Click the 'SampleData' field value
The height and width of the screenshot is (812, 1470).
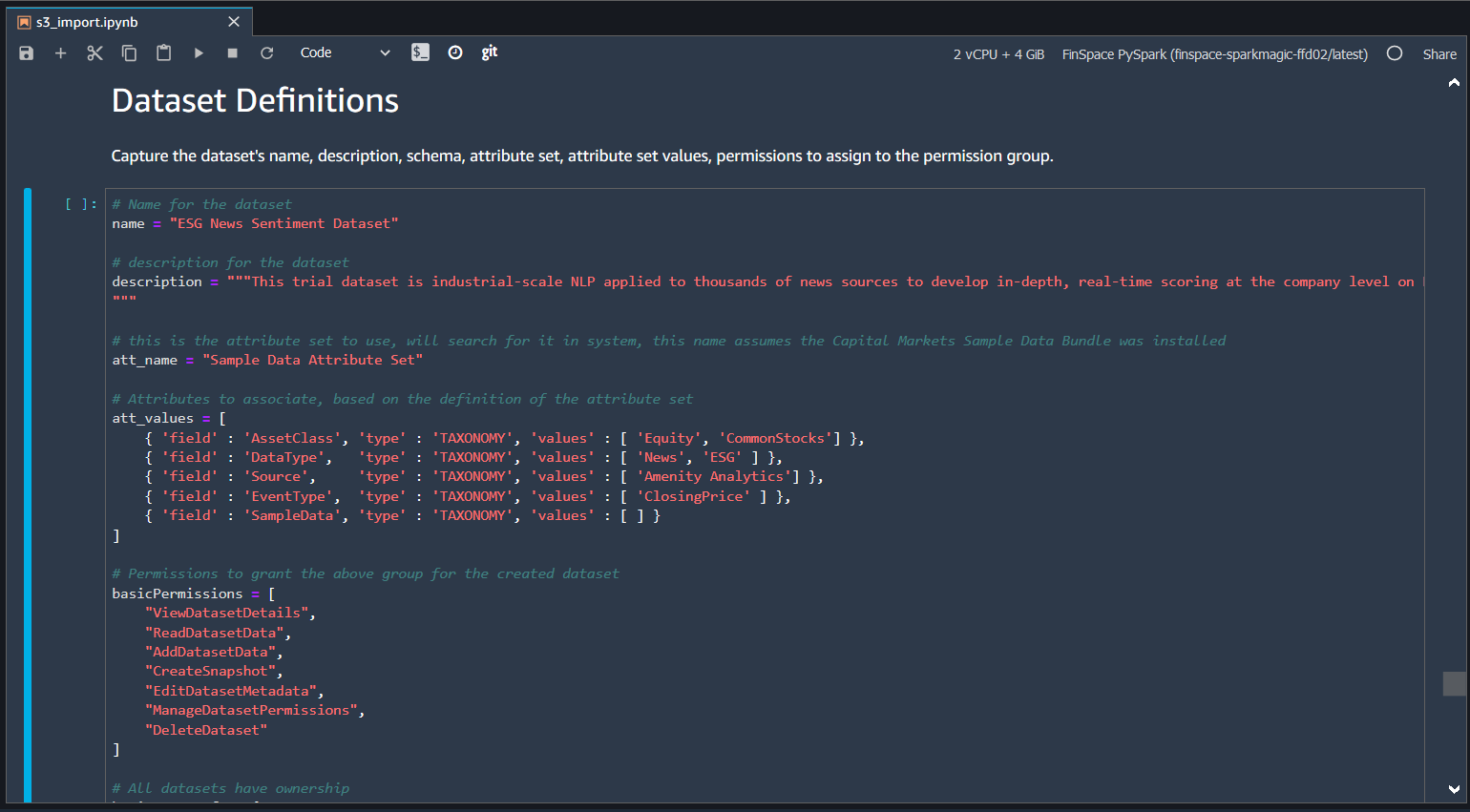[x=292, y=515]
